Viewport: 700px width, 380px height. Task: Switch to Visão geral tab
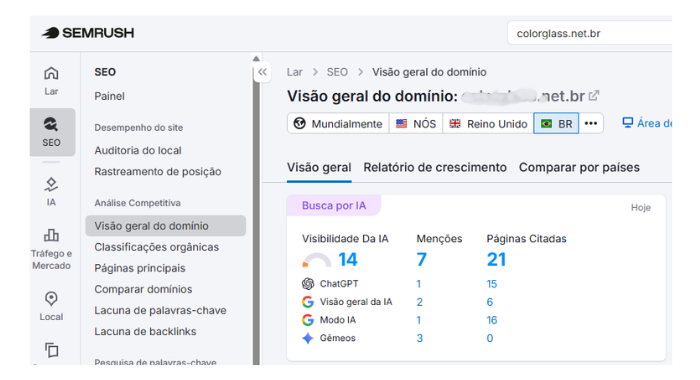coord(319,167)
